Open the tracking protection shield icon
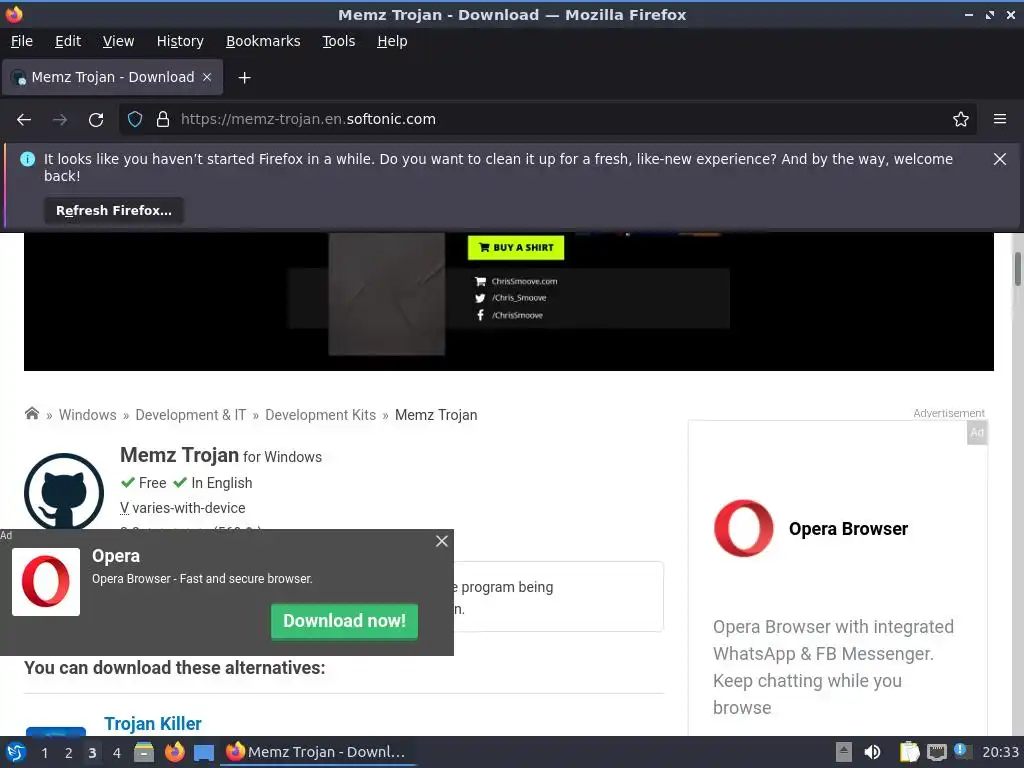 pyautogui.click(x=135, y=119)
